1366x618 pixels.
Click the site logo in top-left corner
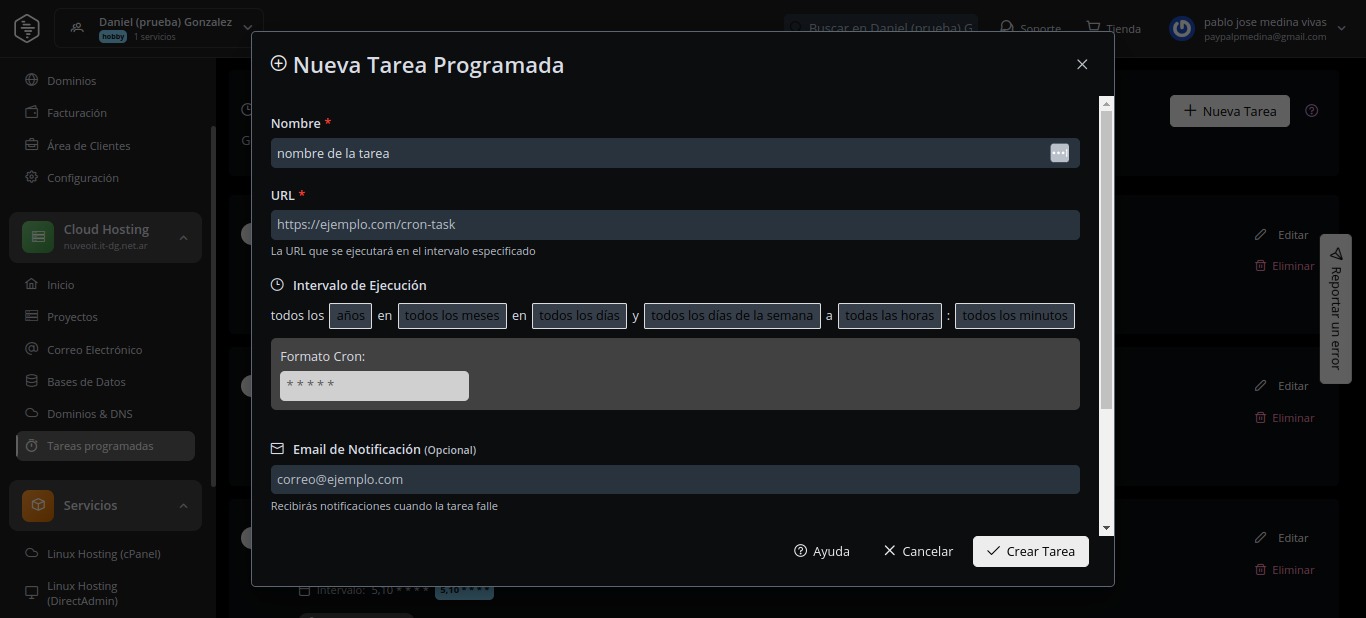(27, 28)
